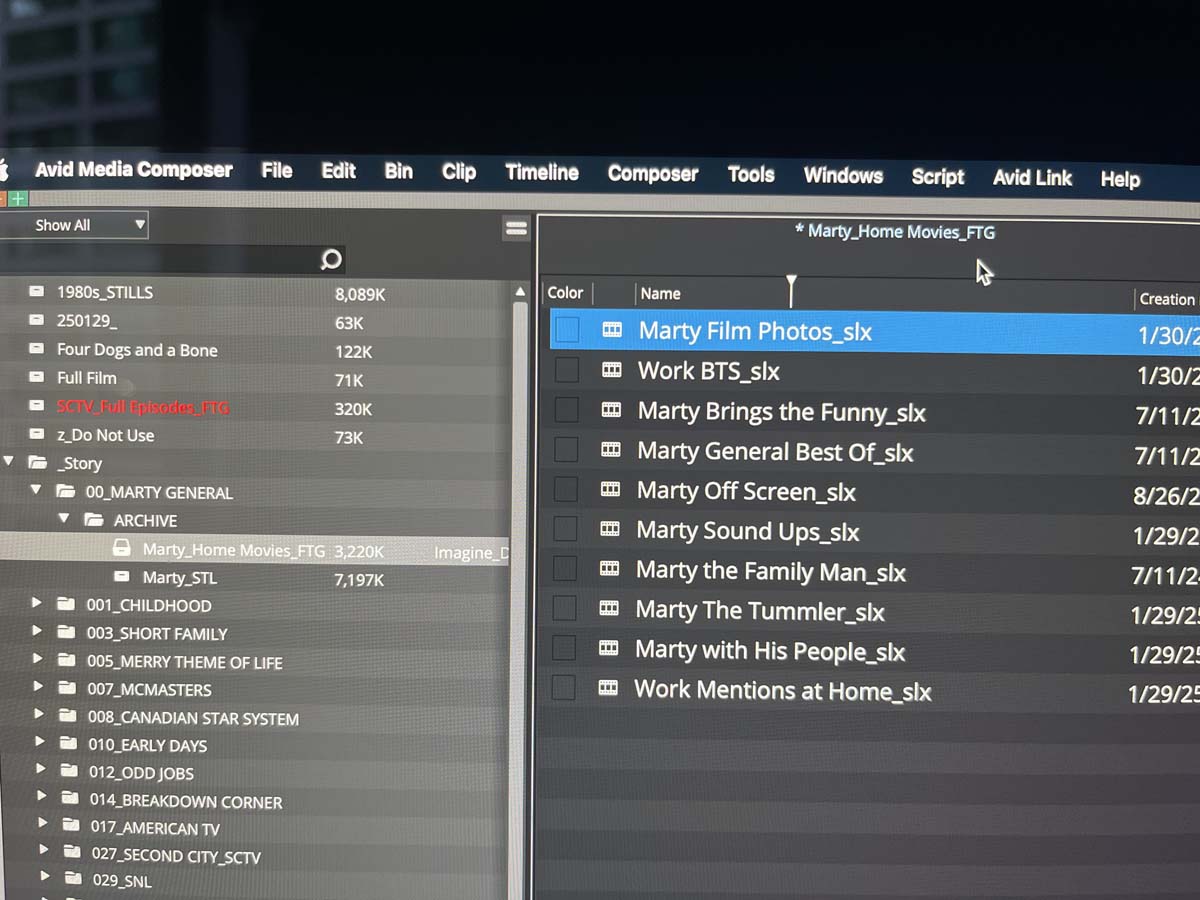
Task: Expand the 001_CHILDHOOD folder
Action: point(37,603)
